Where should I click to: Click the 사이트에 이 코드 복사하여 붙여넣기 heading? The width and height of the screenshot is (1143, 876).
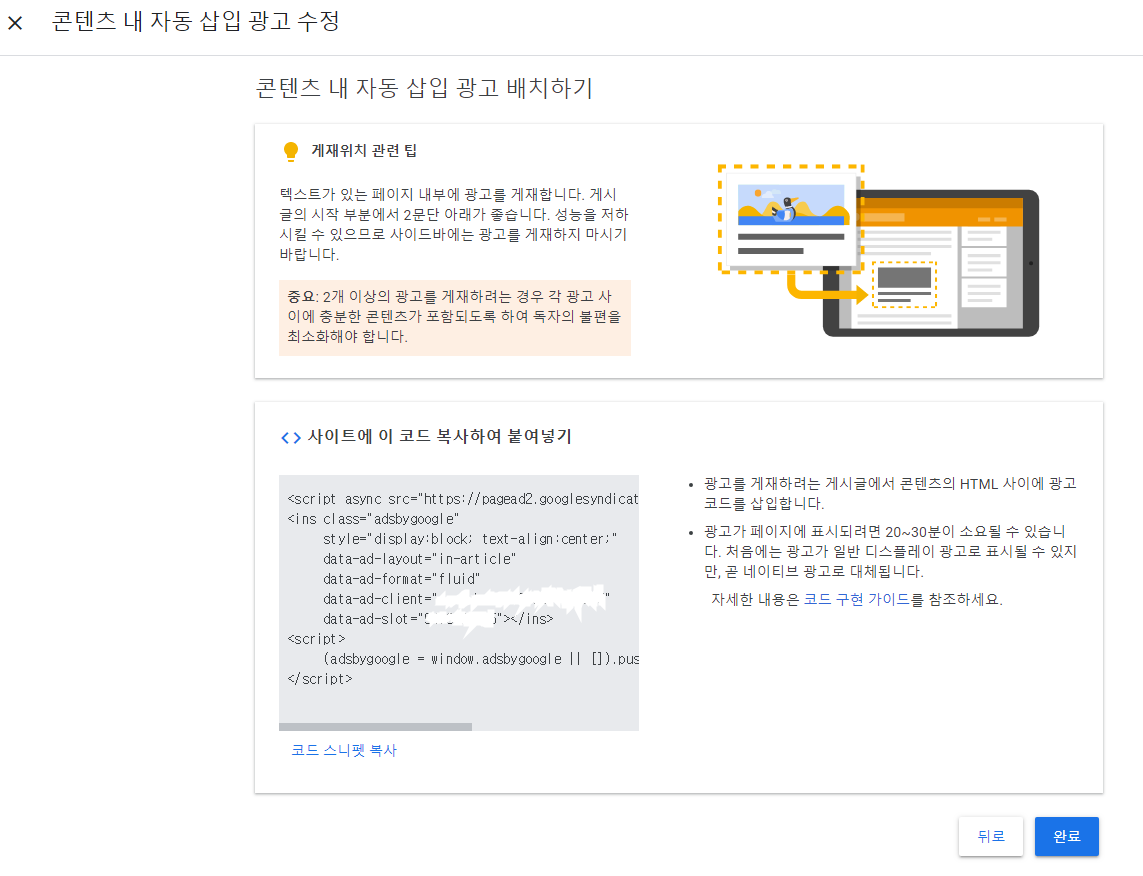point(440,436)
